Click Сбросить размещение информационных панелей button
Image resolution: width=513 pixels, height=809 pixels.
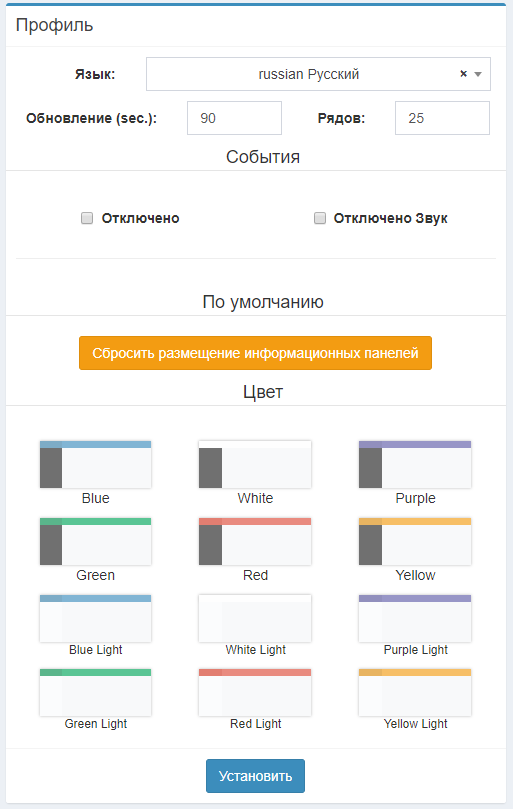tap(255, 353)
